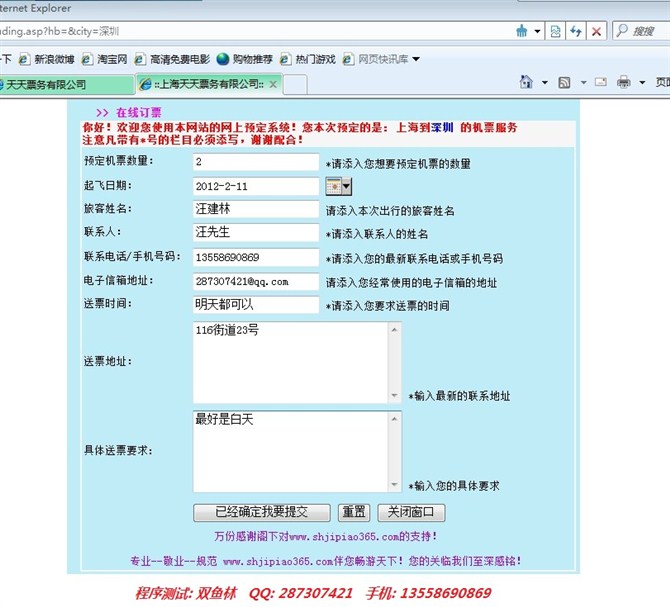Open 热门游戏 favorites link
This screenshot has width=670, height=607.
click(x=308, y=59)
